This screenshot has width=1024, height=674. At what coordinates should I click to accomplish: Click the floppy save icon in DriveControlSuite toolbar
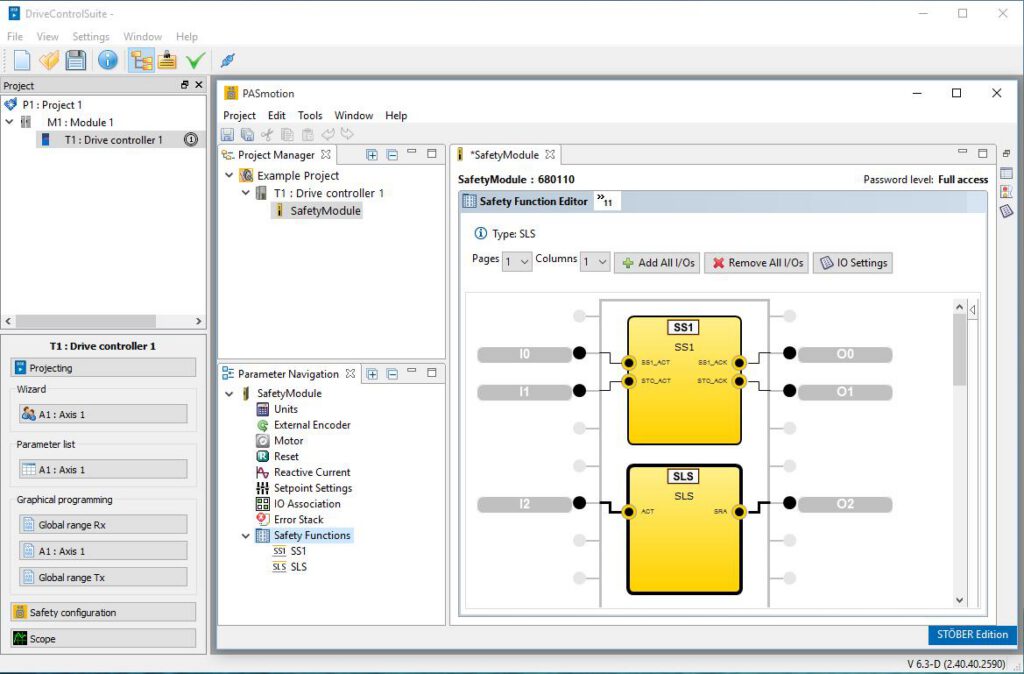coord(76,61)
